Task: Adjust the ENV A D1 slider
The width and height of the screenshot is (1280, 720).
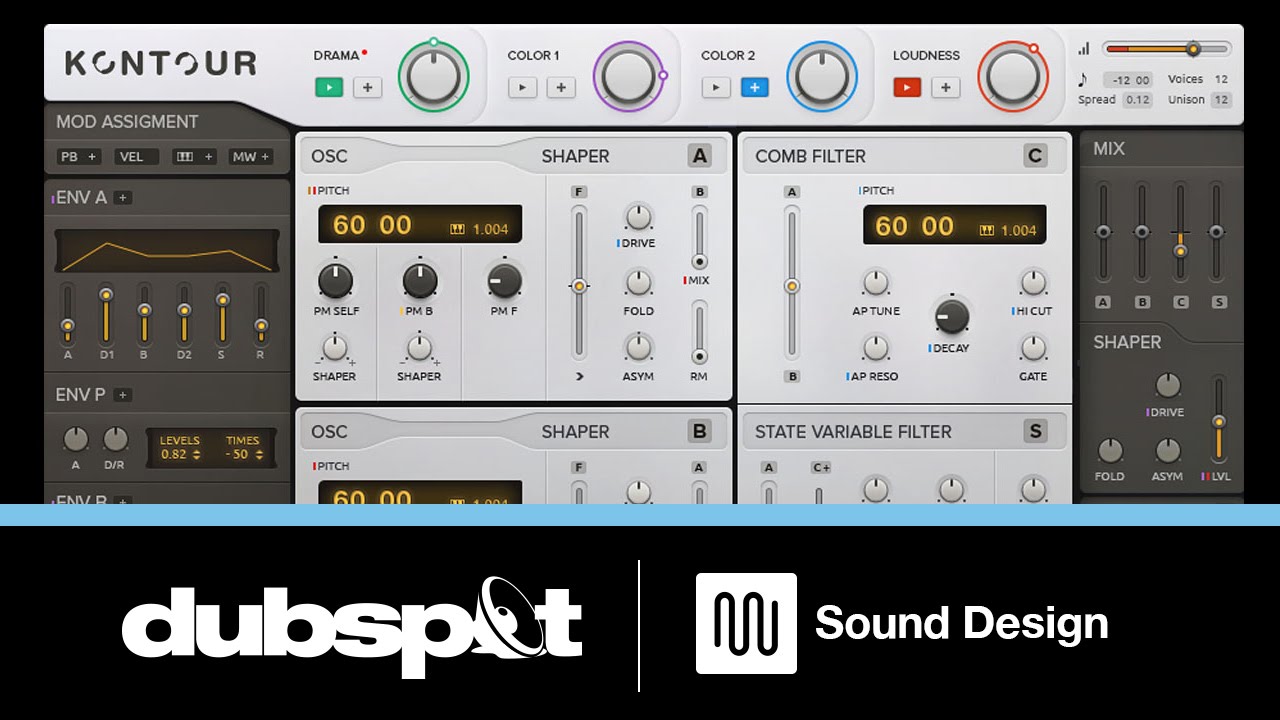Action: click(106, 313)
